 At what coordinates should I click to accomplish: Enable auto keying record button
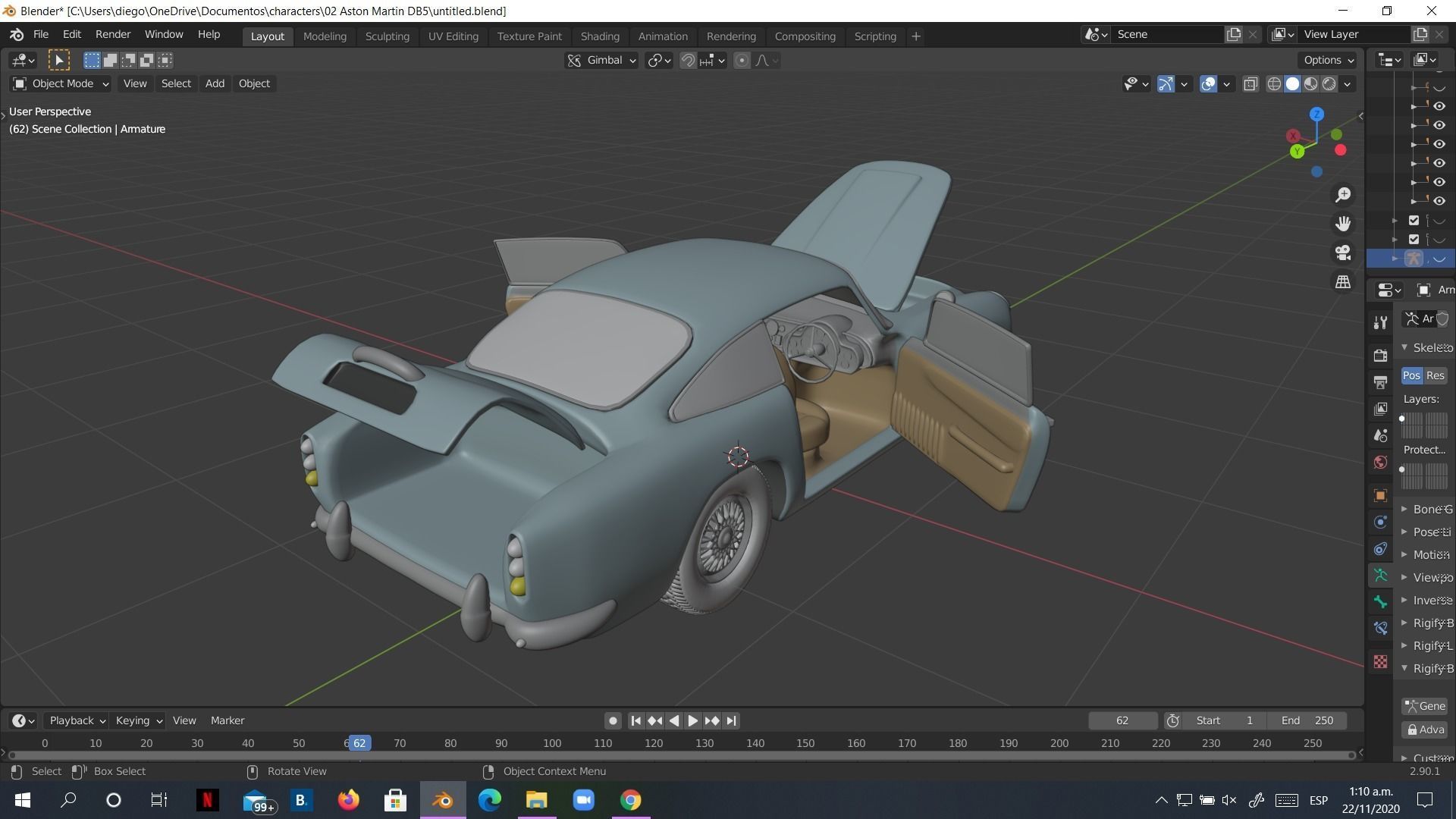613,720
